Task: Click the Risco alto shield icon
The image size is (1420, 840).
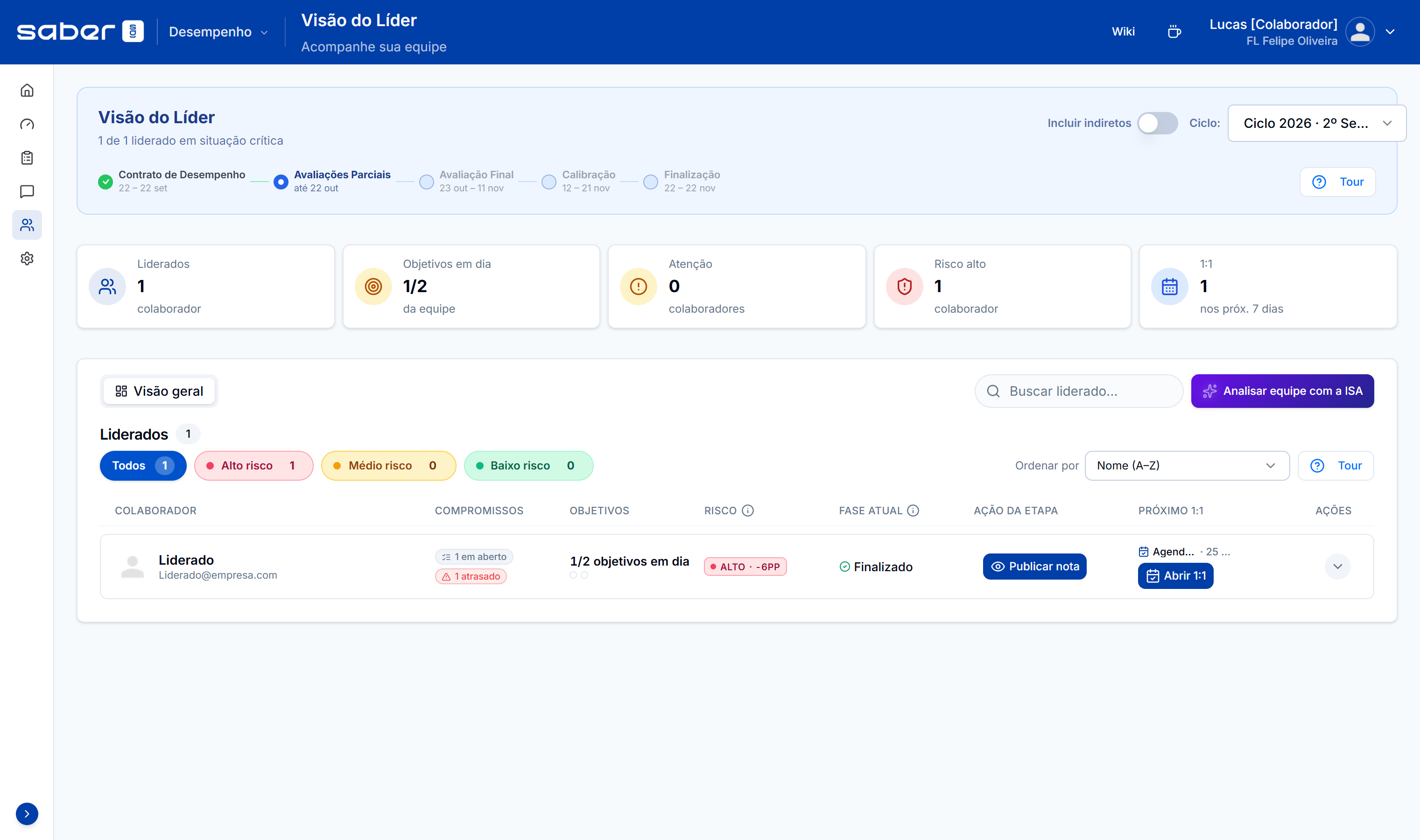Action: [904, 287]
